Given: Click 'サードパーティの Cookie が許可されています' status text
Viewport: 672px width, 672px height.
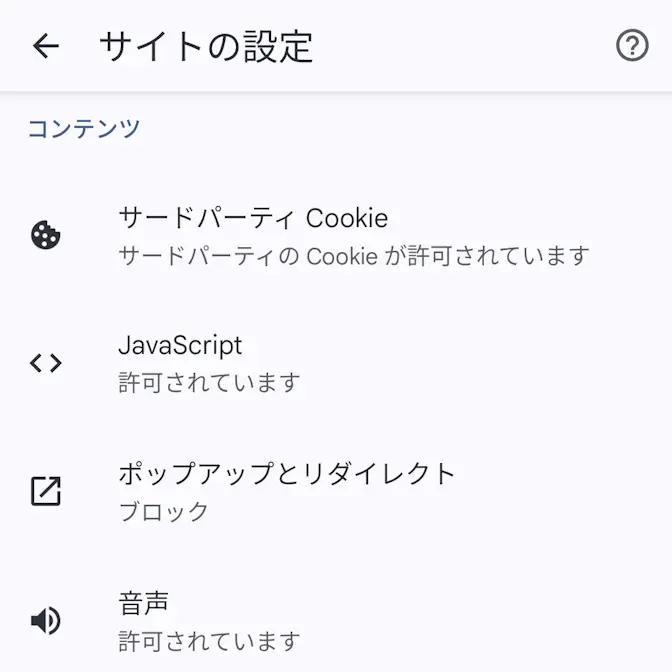Looking at the screenshot, I should [x=354, y=255].
